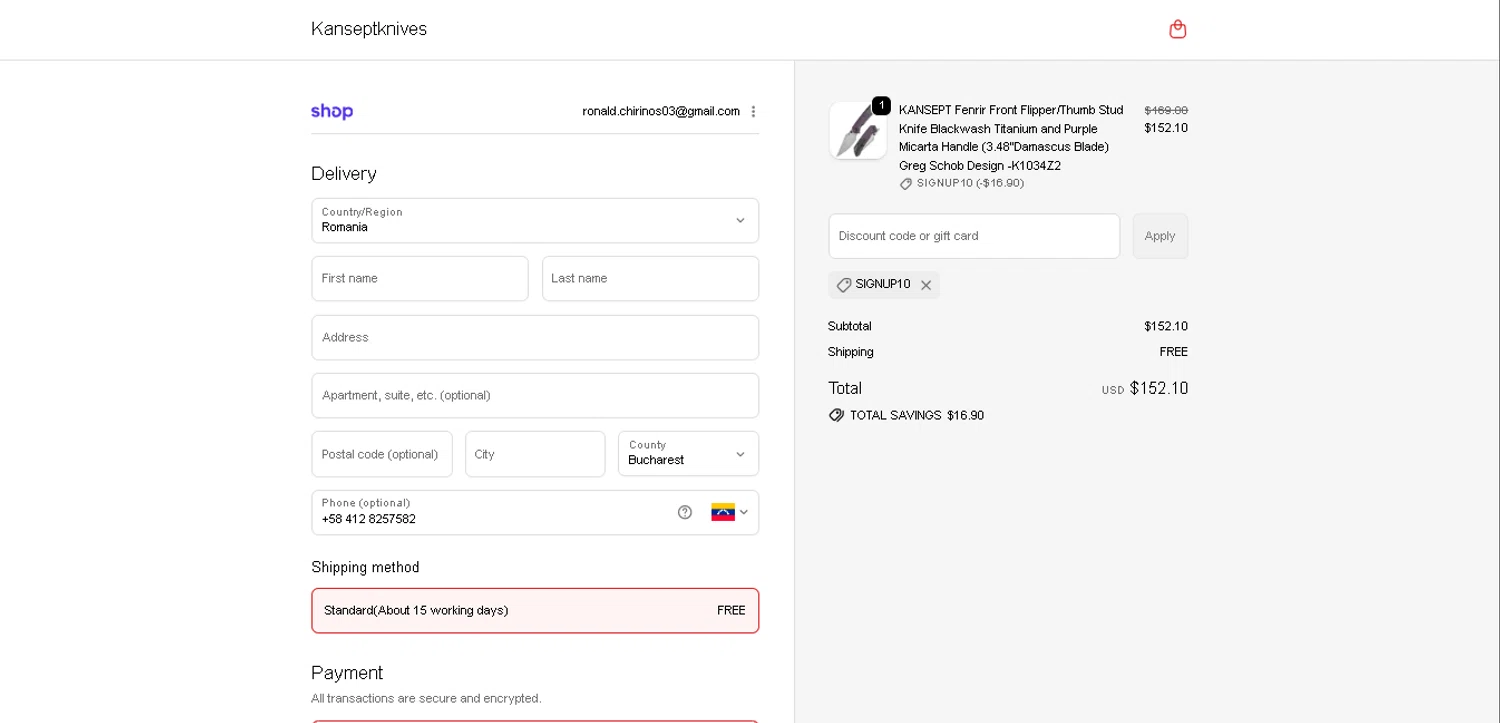The image size is (1500, 723).
Task: Open the Kanseptknives store link
Action: (369, 29)
